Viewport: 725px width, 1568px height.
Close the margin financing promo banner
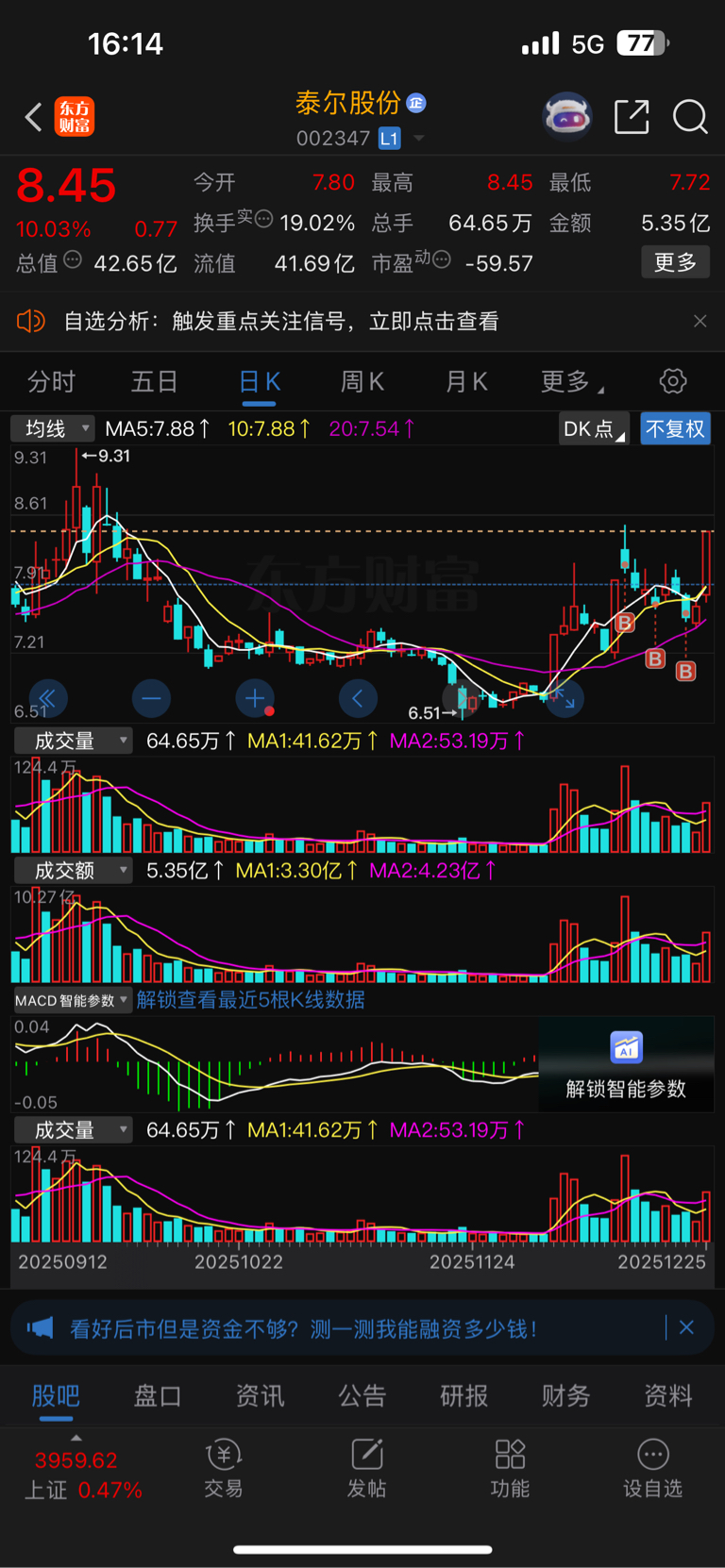coord(686,1328)
